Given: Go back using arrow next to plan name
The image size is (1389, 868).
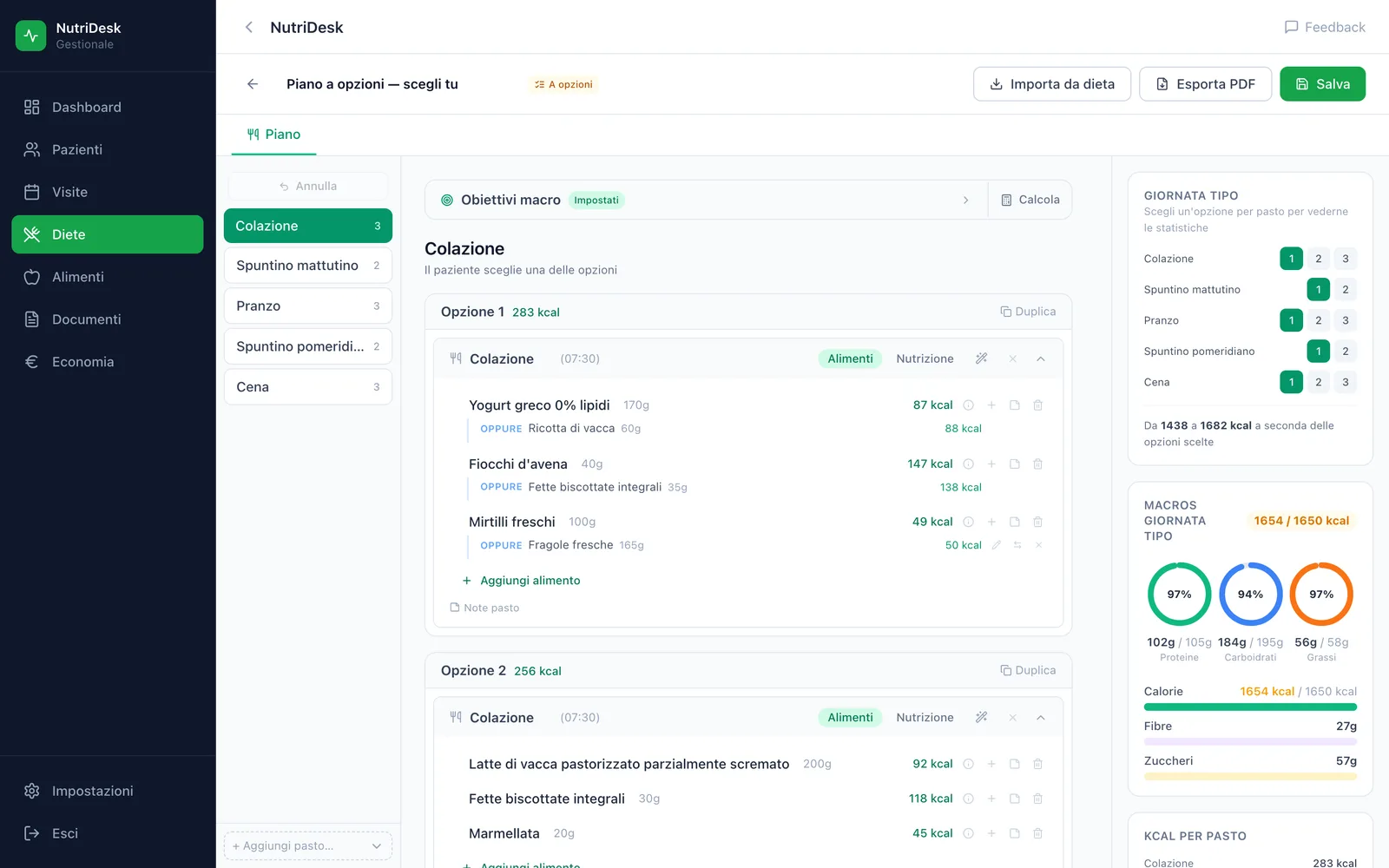Looking at the screenshot, I should [x=253, y=84].
